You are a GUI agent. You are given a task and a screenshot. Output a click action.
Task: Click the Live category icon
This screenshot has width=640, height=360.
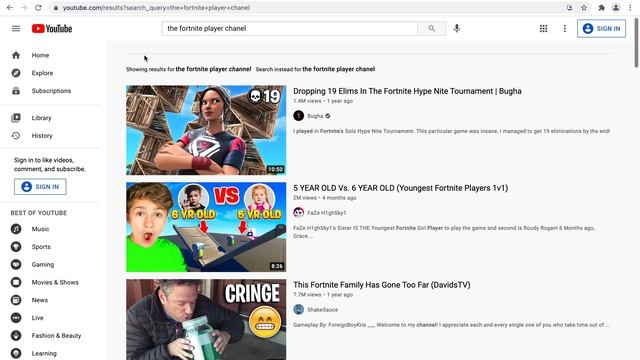point(16,318)
